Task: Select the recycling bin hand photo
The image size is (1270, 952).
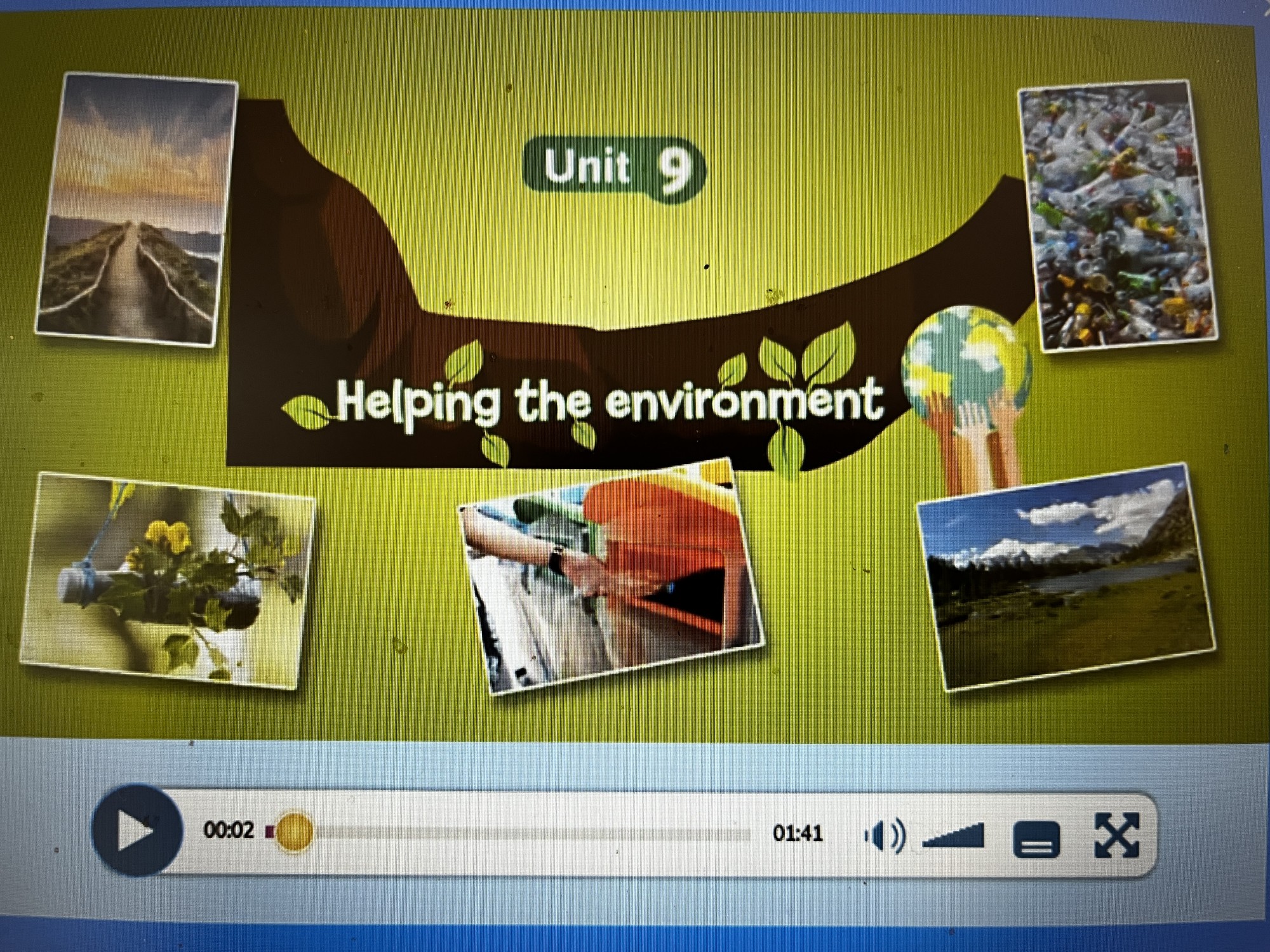Action: point(611,576)
